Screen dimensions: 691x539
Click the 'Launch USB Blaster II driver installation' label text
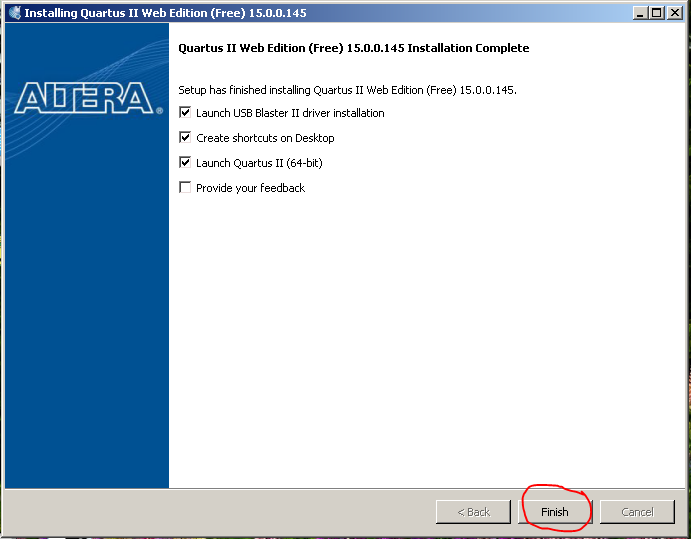click(290, 113)
